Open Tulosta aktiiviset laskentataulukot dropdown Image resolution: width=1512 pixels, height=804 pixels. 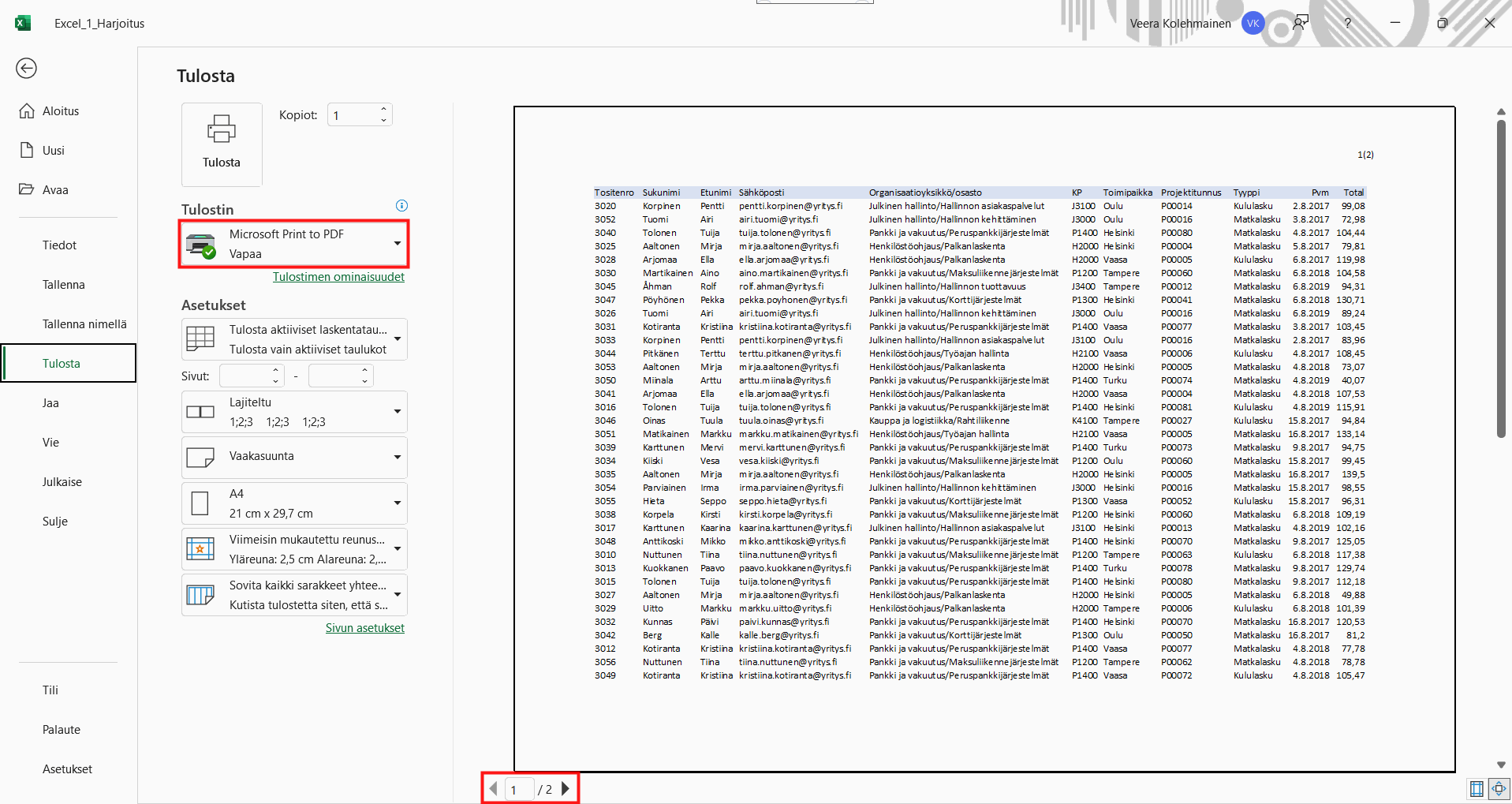[x=294, y=339]
